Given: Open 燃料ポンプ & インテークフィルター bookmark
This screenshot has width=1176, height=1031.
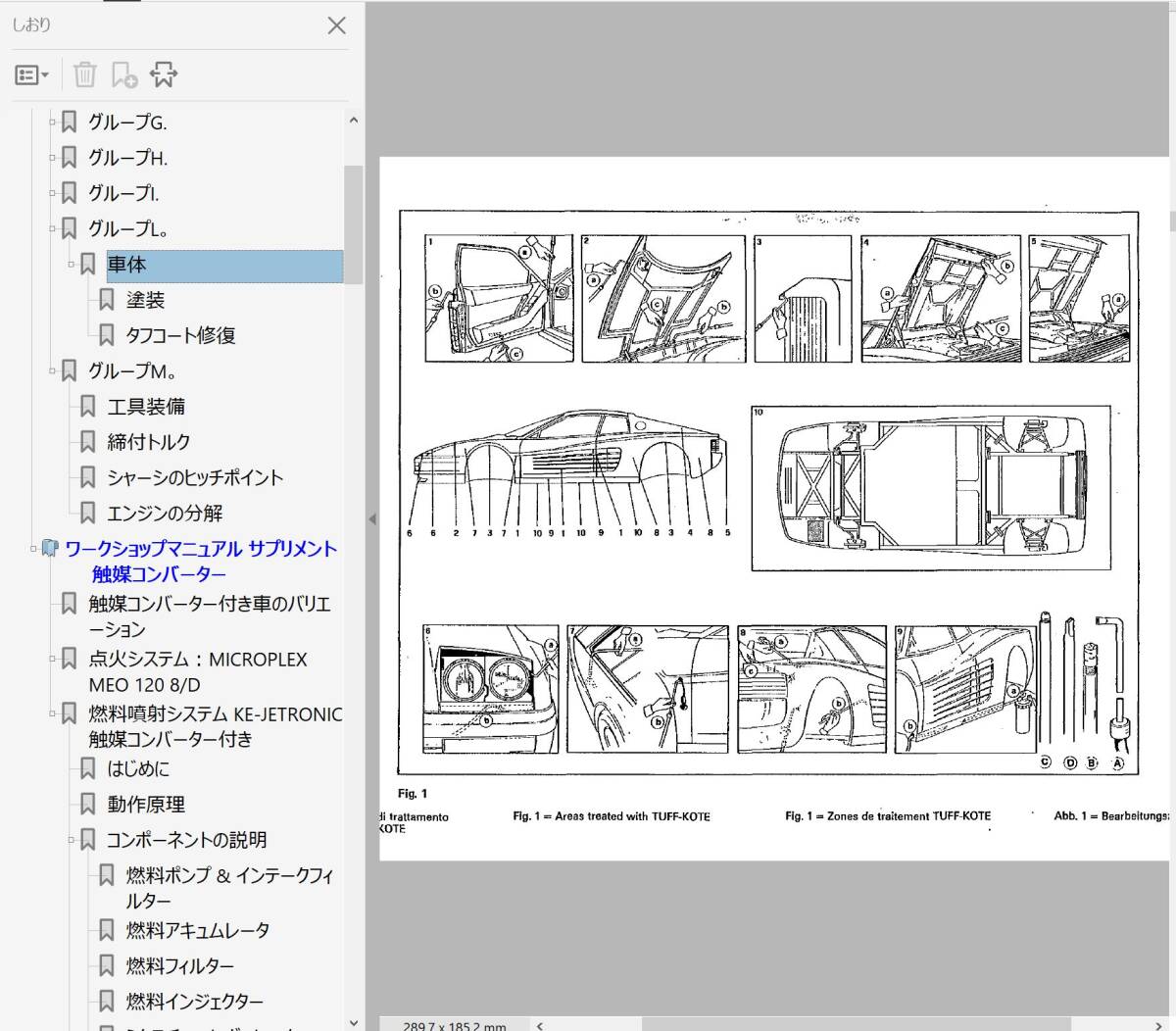Looking at the screenshot, I should (230, 888).
